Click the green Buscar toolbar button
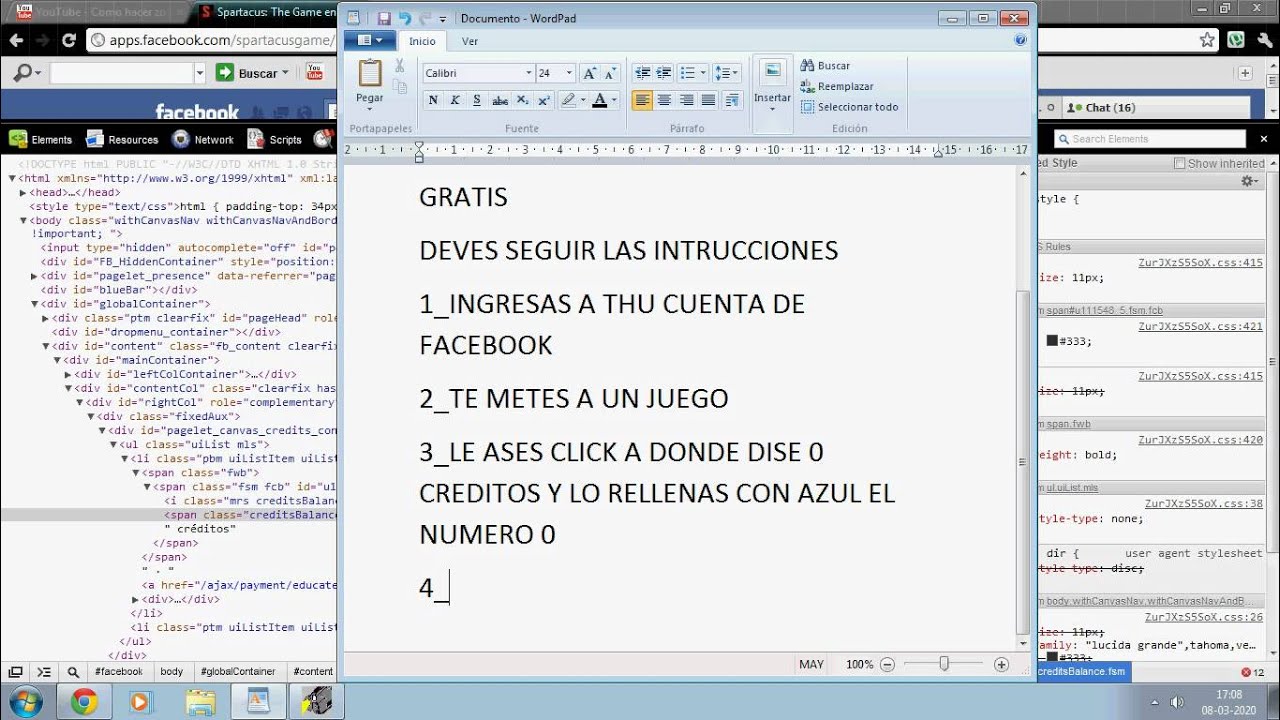The width and height of the screenshot is (1280, 720). pyautogui.click(x=252, y=73)
